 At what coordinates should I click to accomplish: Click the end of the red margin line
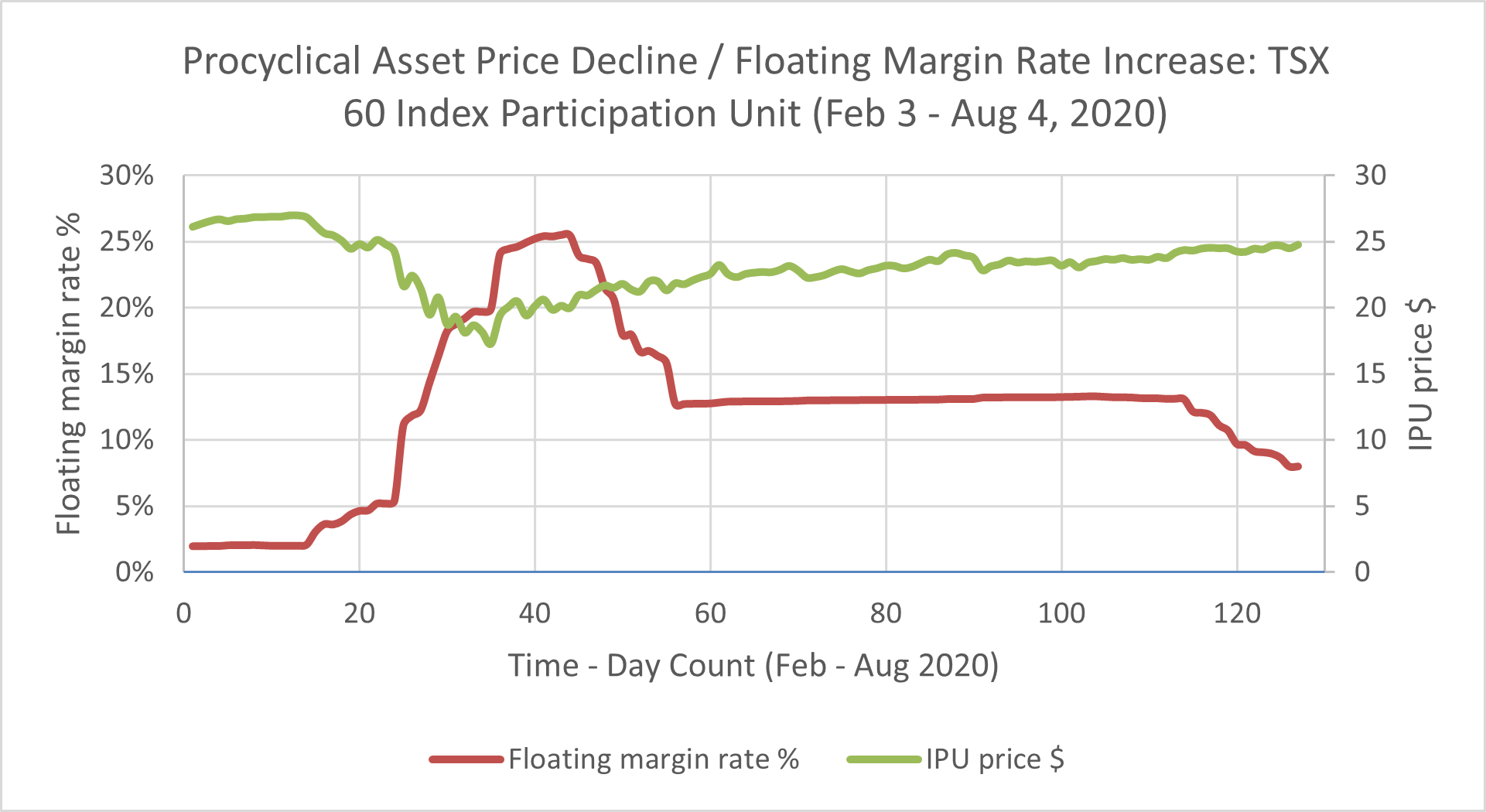coord(1298,466)
